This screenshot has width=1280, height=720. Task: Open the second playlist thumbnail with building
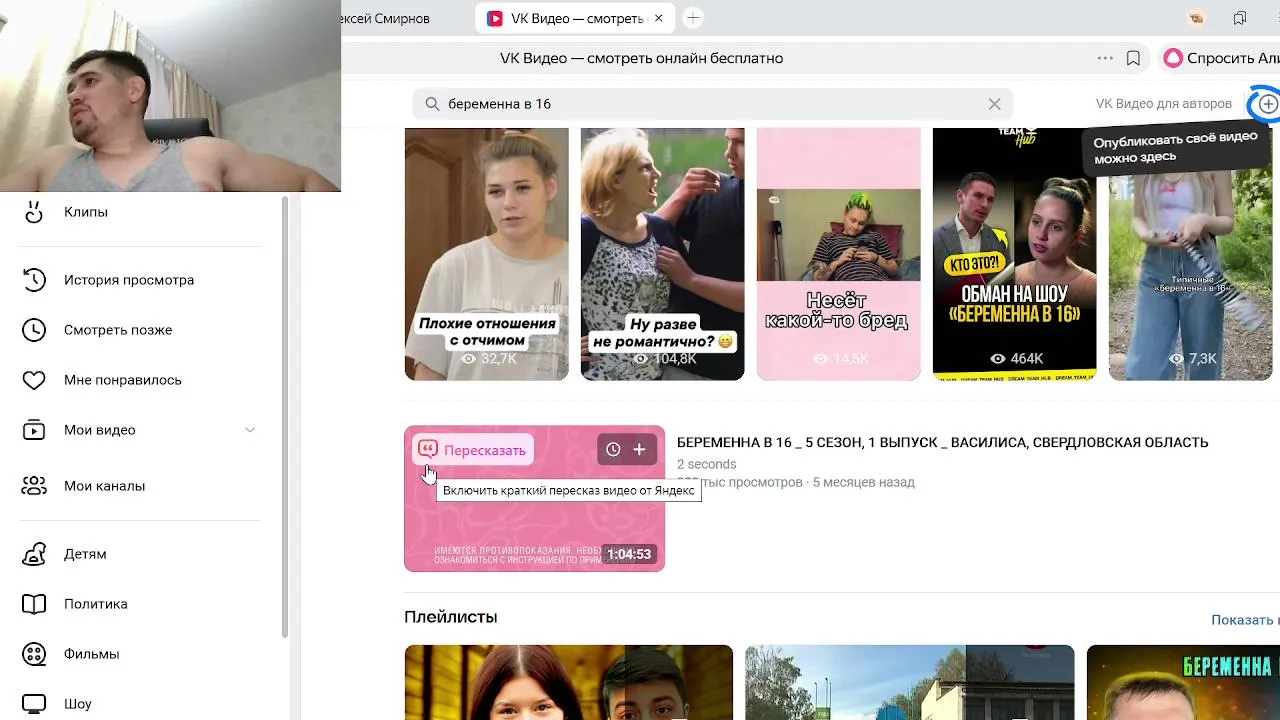909,682
